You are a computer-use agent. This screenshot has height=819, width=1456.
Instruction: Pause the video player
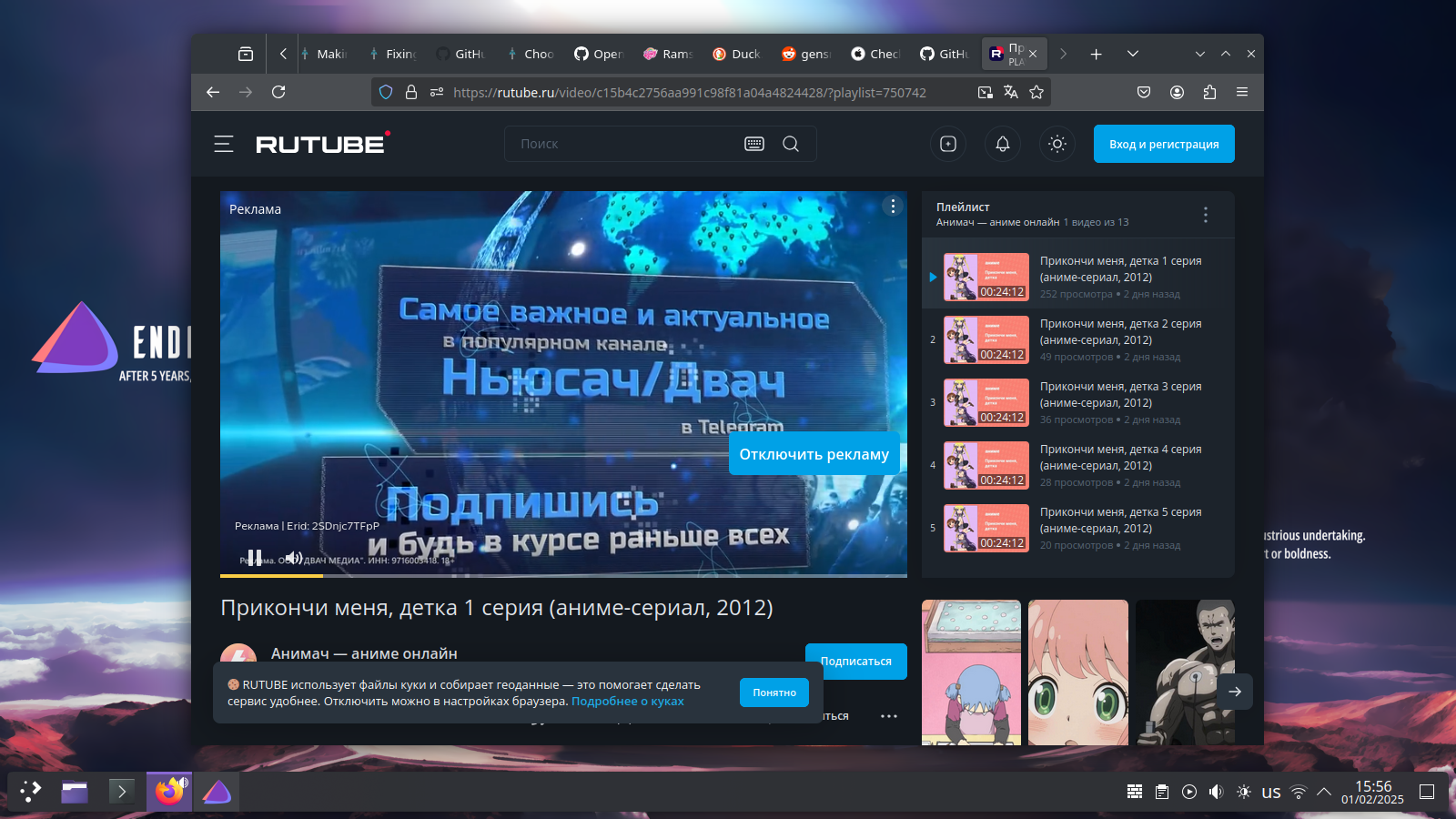pos(255,557)
